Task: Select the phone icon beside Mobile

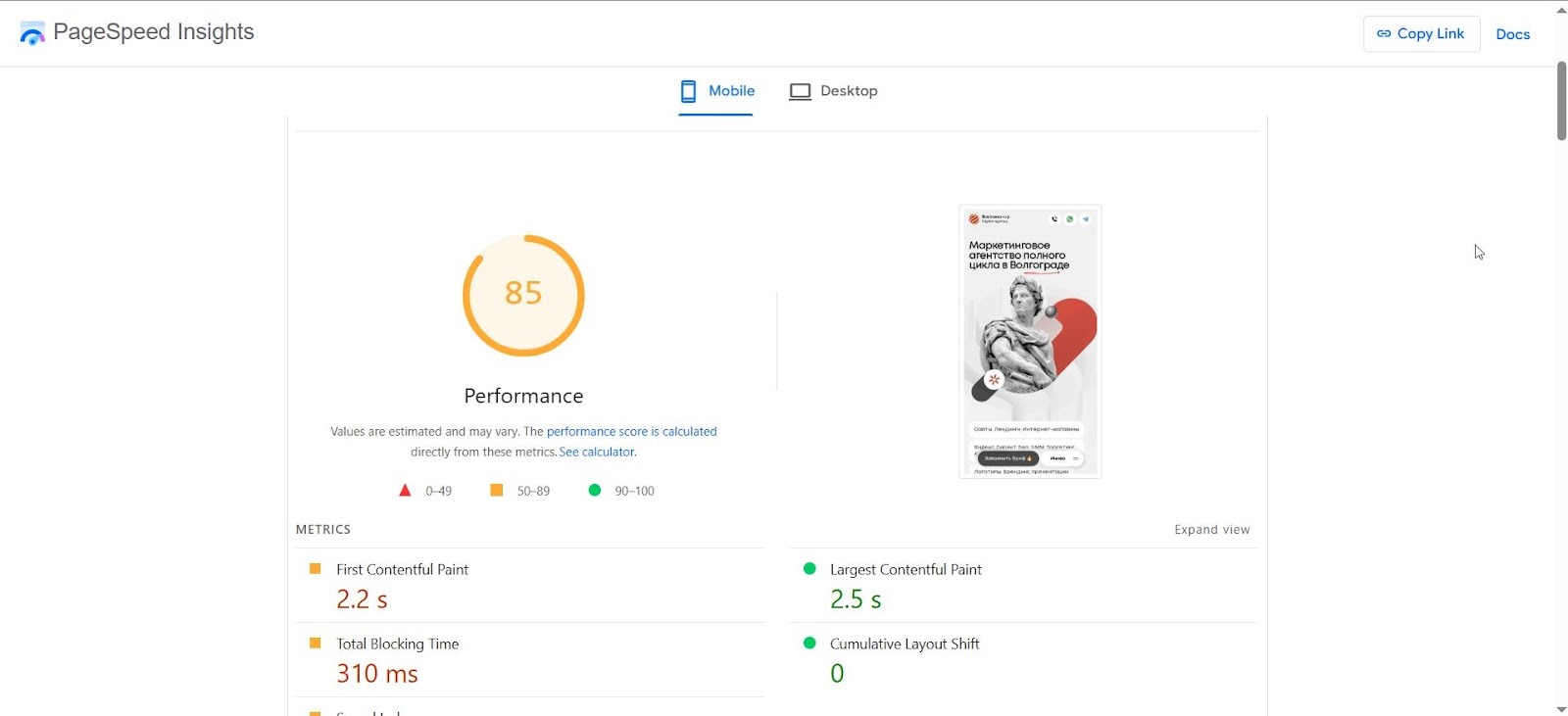Action: pos(688,91)
